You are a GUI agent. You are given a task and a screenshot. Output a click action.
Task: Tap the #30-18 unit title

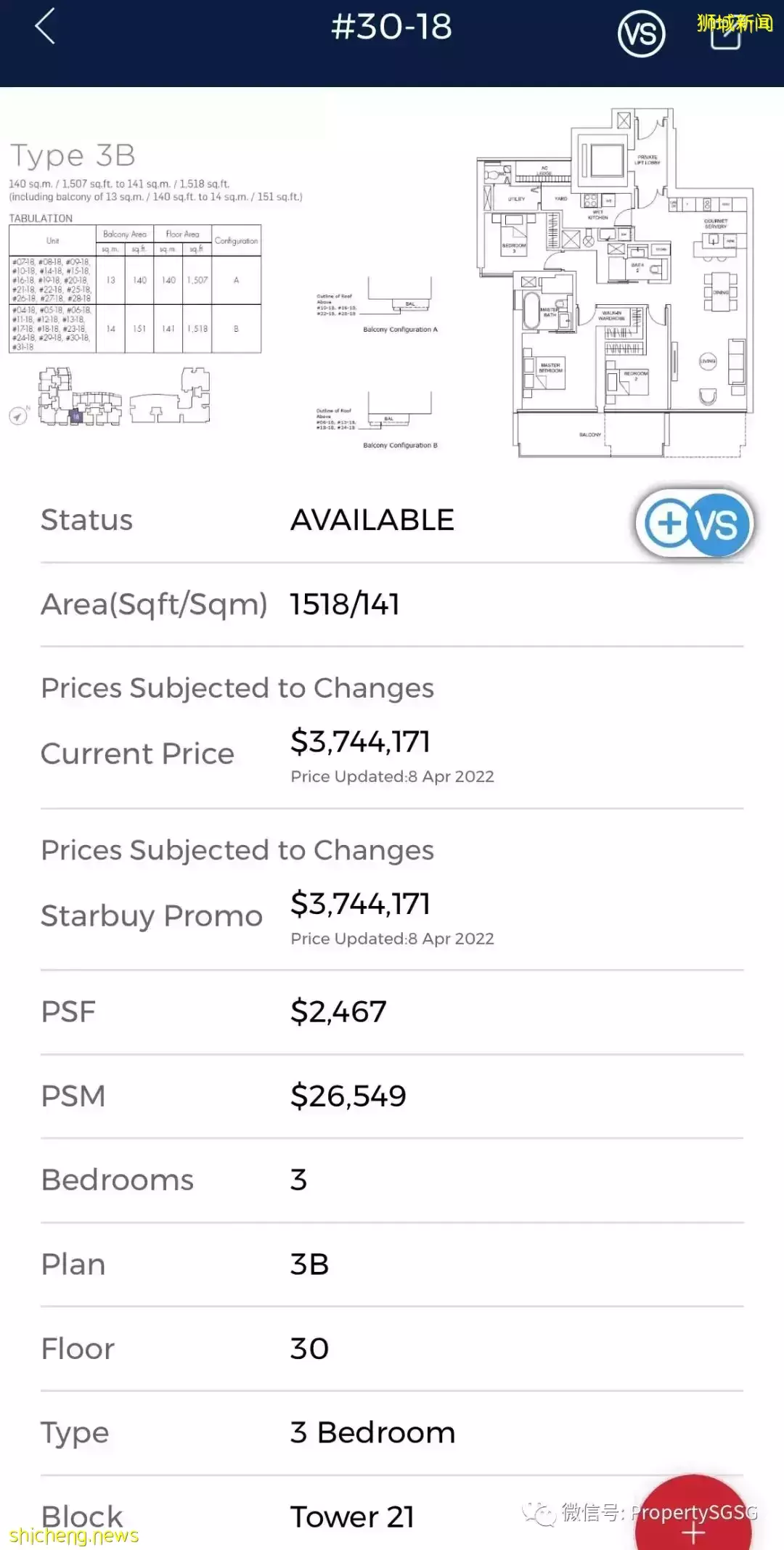391,28
